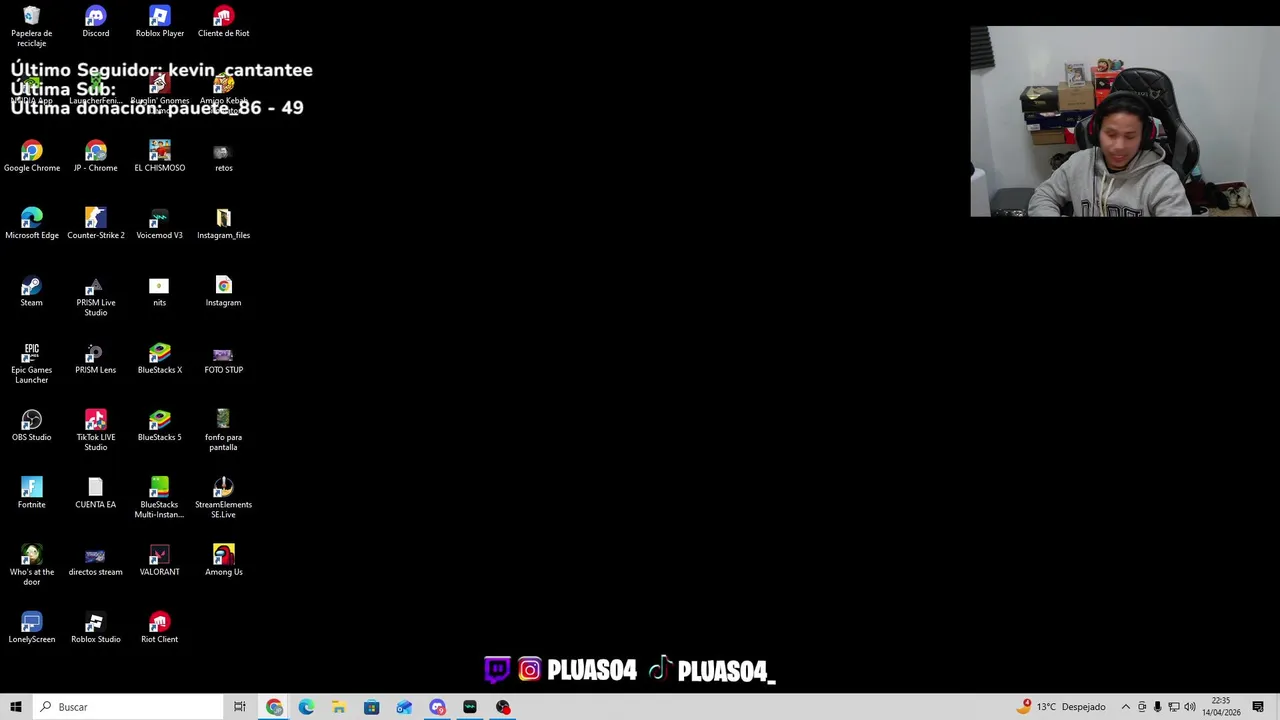Open the Google Chrome desktop shortcut
This screenshot has height=720, width=1280.
(31, 157)
